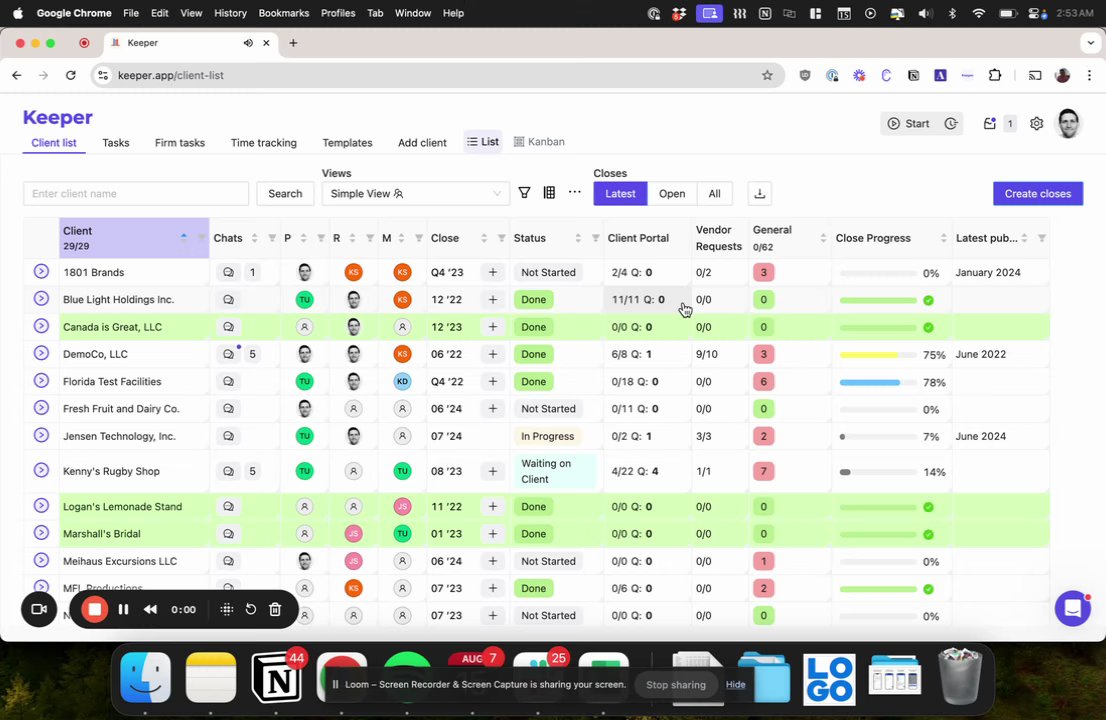Open the three-dots more options menu
The image size is (1106, 720).
(x=575, y=192)
